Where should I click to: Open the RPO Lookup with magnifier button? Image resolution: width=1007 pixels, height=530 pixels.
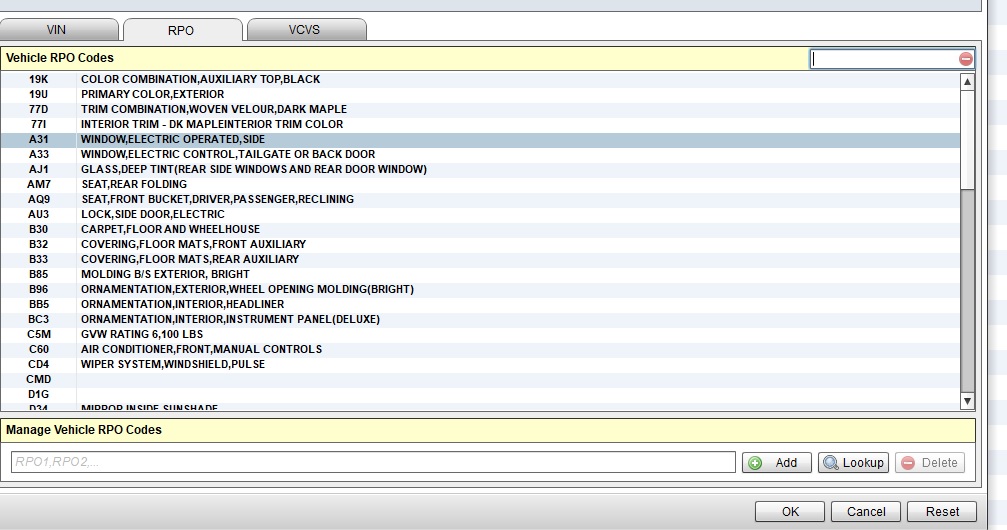point(853,463)
